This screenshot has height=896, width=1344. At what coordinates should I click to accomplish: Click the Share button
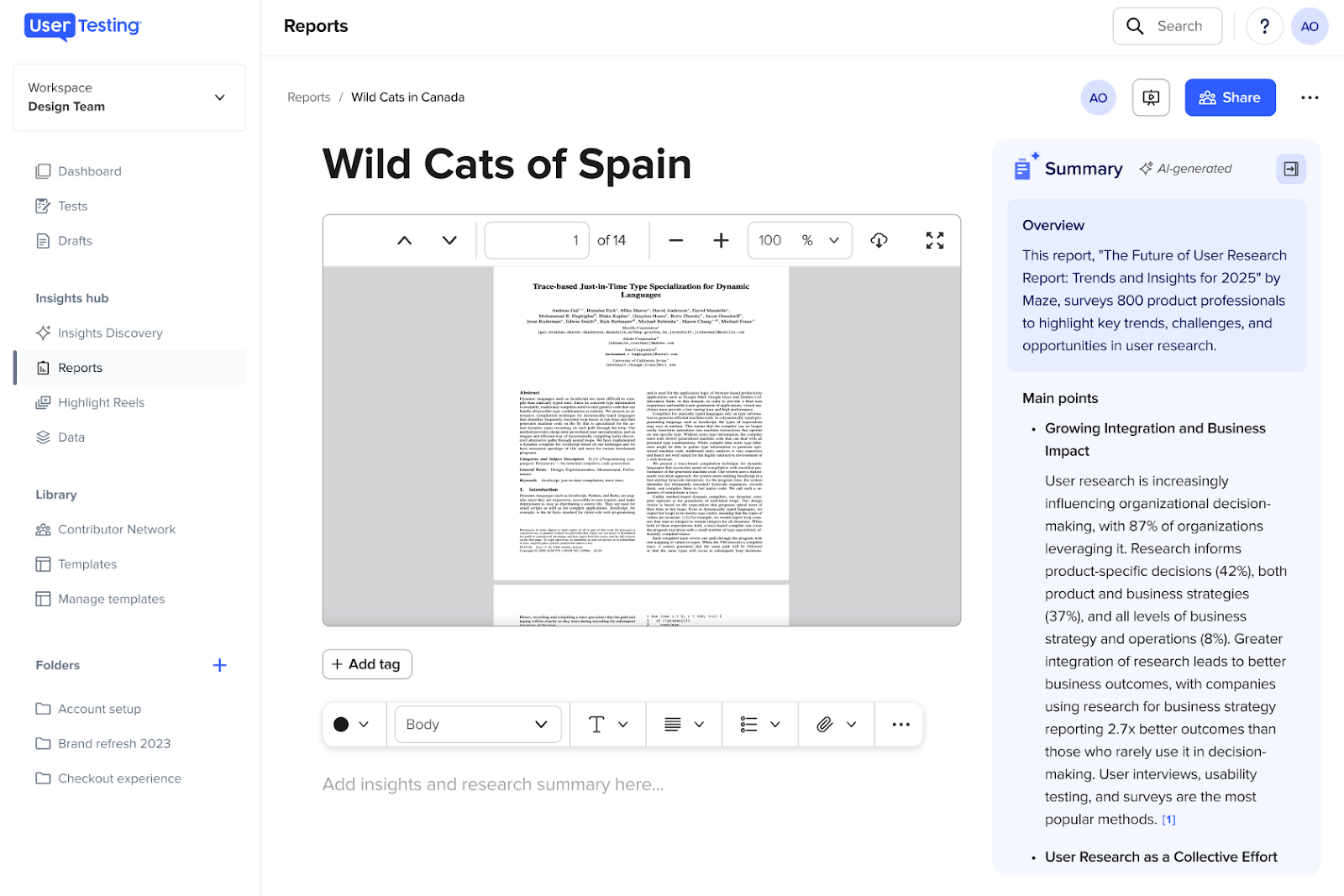[x=1230, y=97]
